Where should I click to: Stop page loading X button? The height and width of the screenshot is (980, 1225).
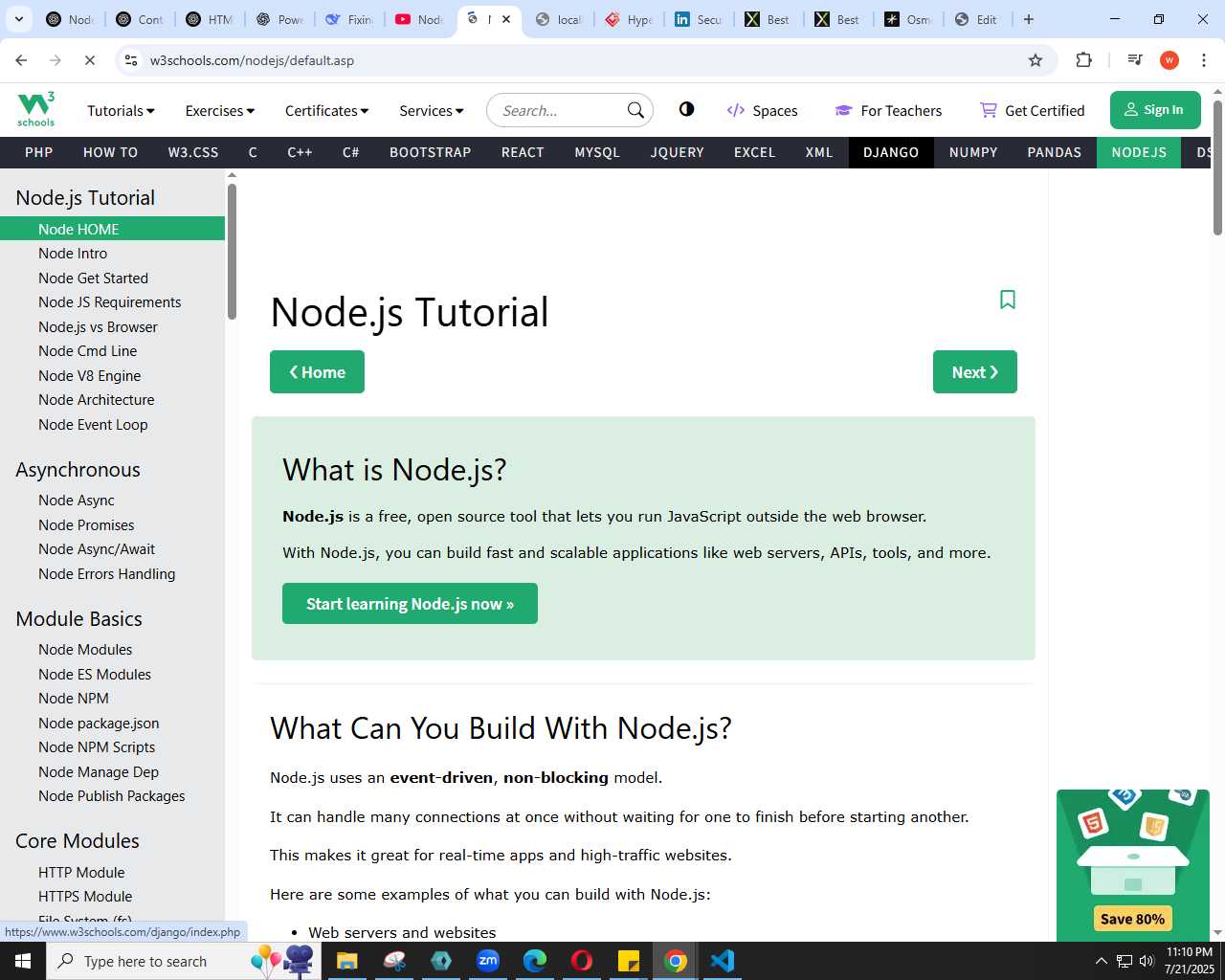click(x=89, y=60)
